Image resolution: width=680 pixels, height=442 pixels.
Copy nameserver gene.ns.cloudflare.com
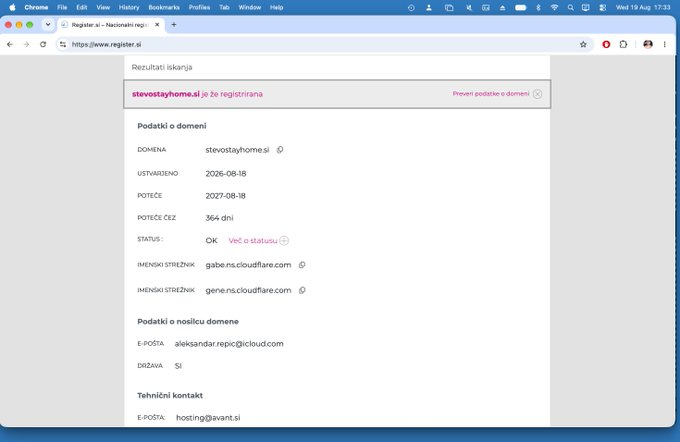point(302,290)
